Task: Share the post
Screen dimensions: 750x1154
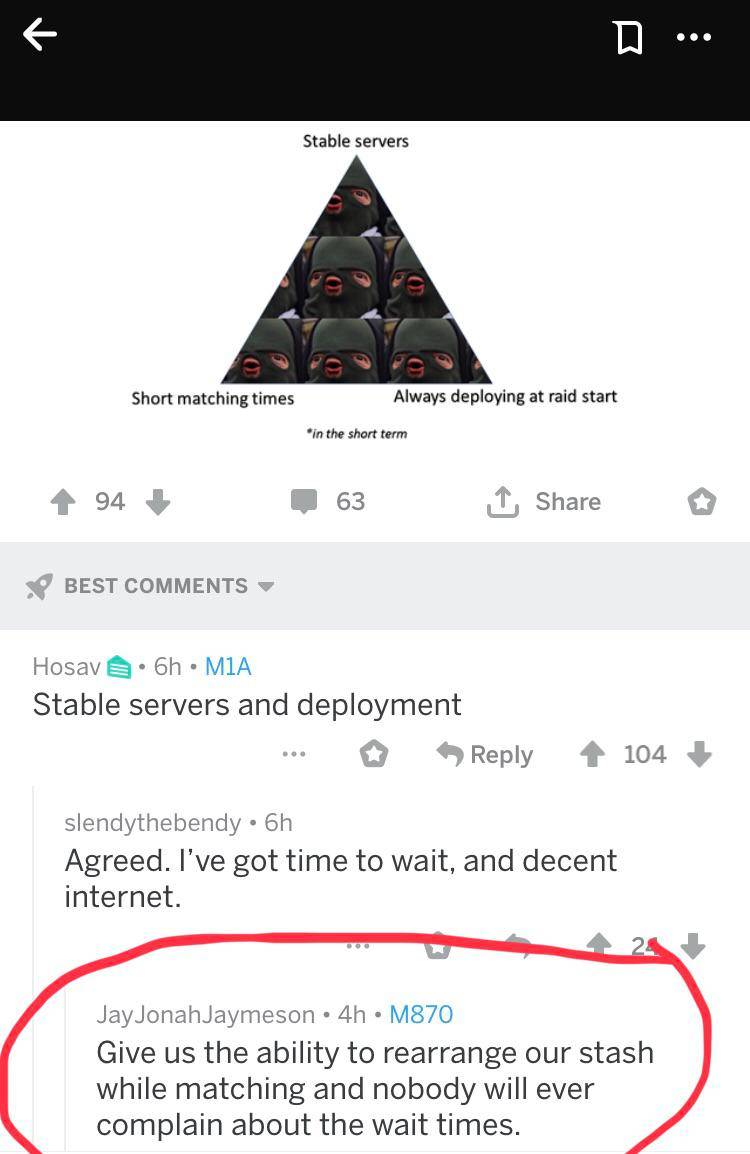Action: [x=544, y=502]
